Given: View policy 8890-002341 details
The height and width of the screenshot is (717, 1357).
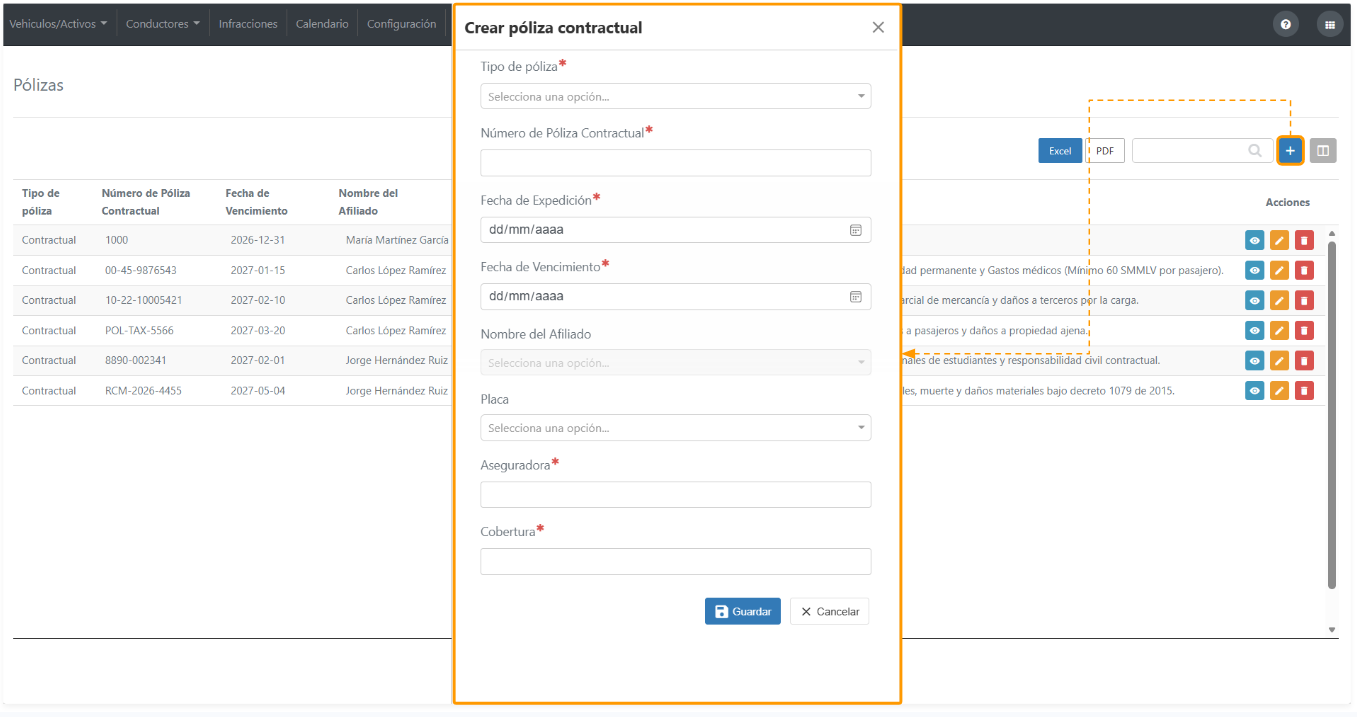Looking at the screenshot, I should [1255, 360].
